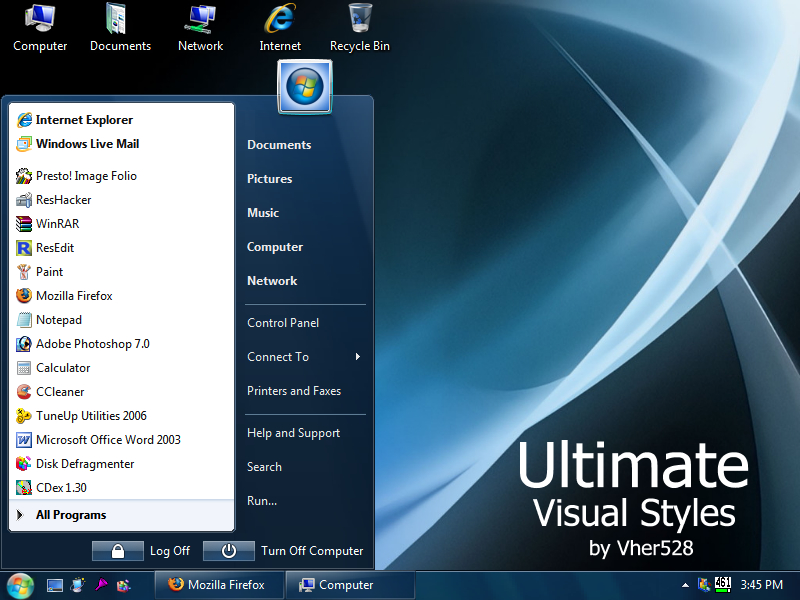800x600 pixels.
Task: Open Calculator
Action: point(121,368)
